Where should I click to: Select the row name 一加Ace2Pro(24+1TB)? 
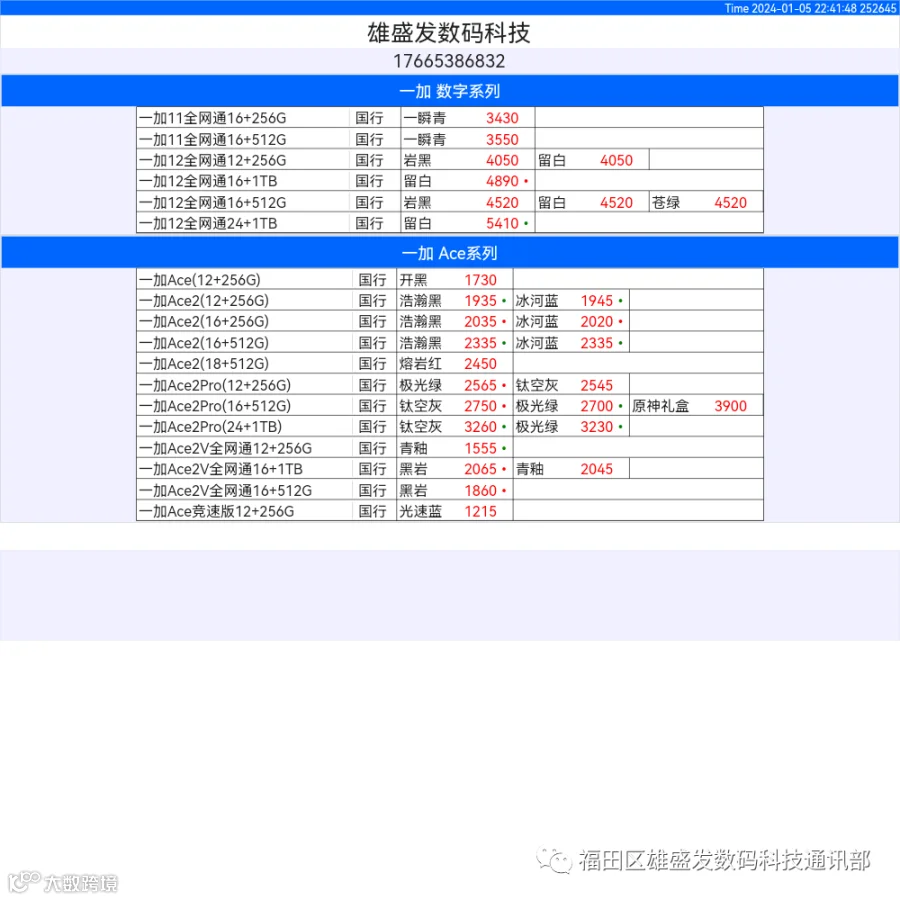coord(211,427)
